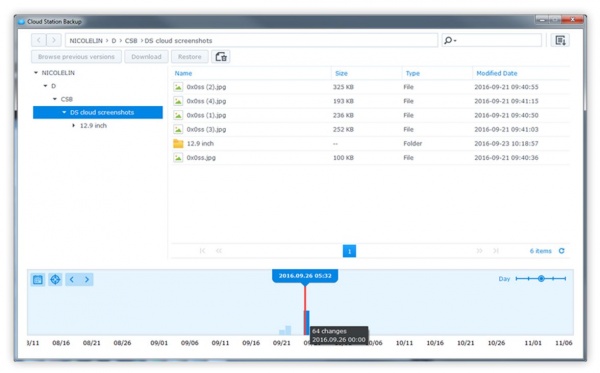Click timeline previous arrow button
600x373 pixels.
(x=72, y=279)
